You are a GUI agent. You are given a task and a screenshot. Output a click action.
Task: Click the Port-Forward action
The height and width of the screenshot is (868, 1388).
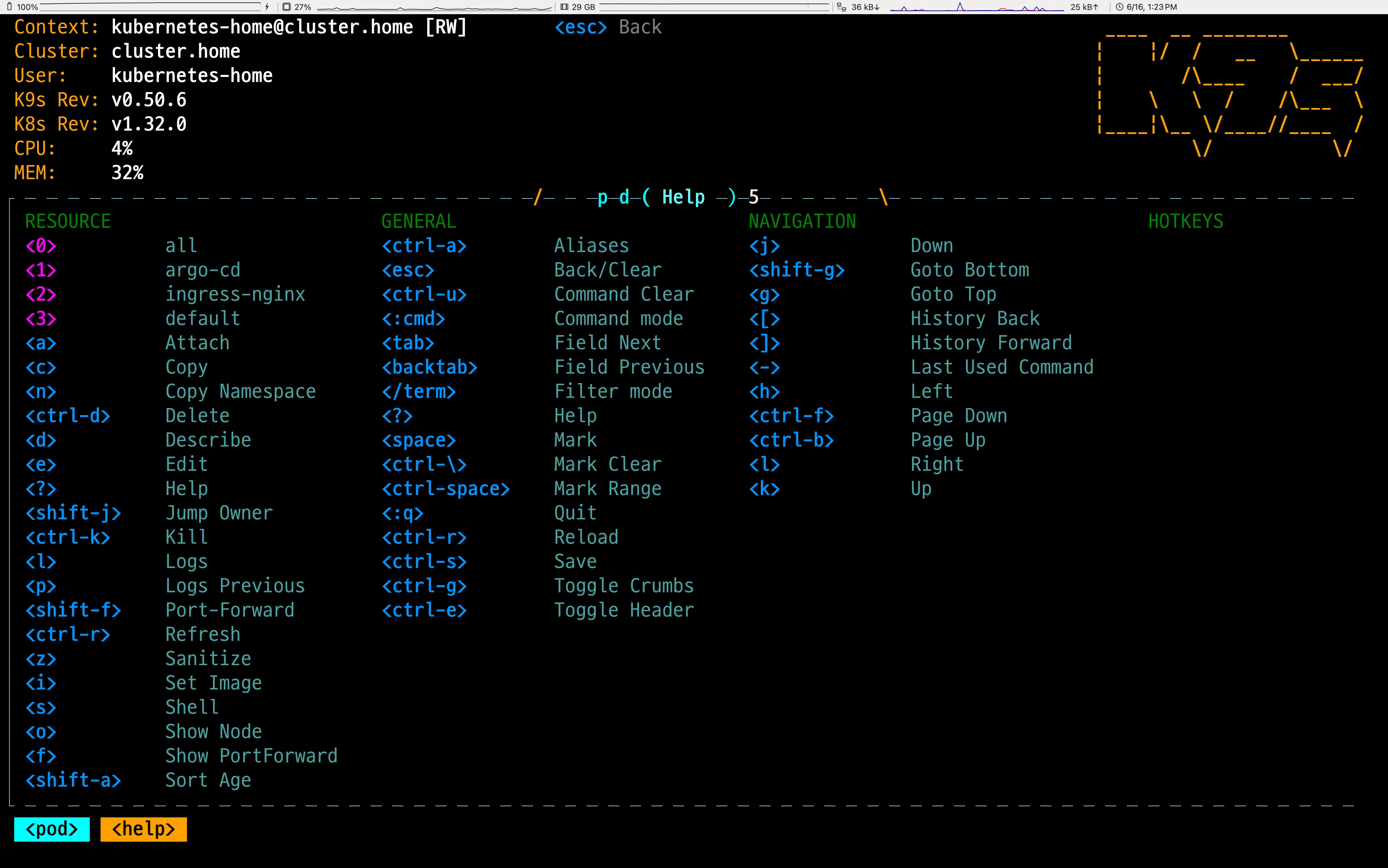tap(230, 610)
